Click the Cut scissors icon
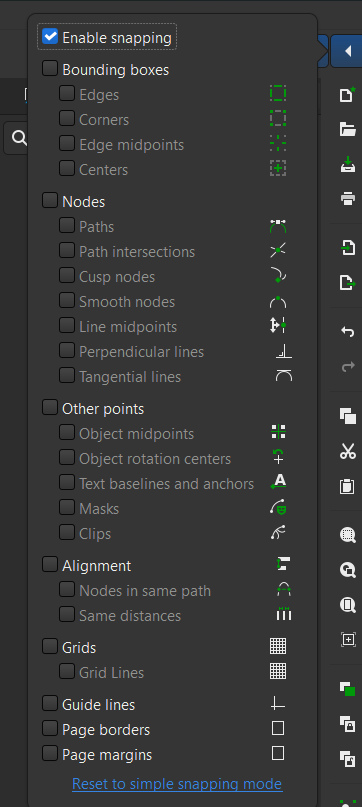The width and height of the screenshot is (362, 807). click(x=348, y=451)
